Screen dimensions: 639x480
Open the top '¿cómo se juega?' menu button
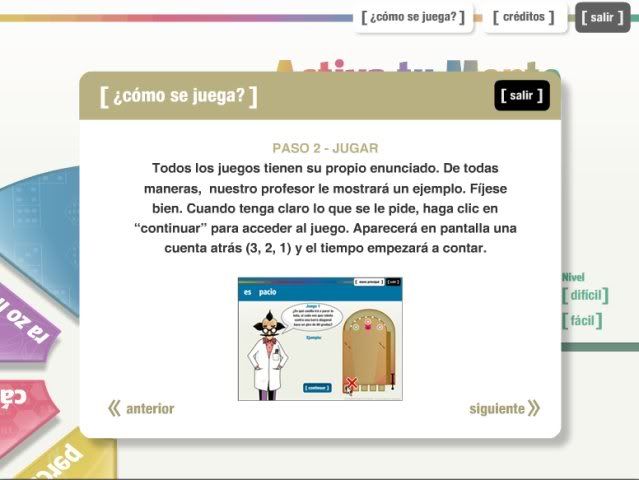pyautogui.click(x=413, y=18)
